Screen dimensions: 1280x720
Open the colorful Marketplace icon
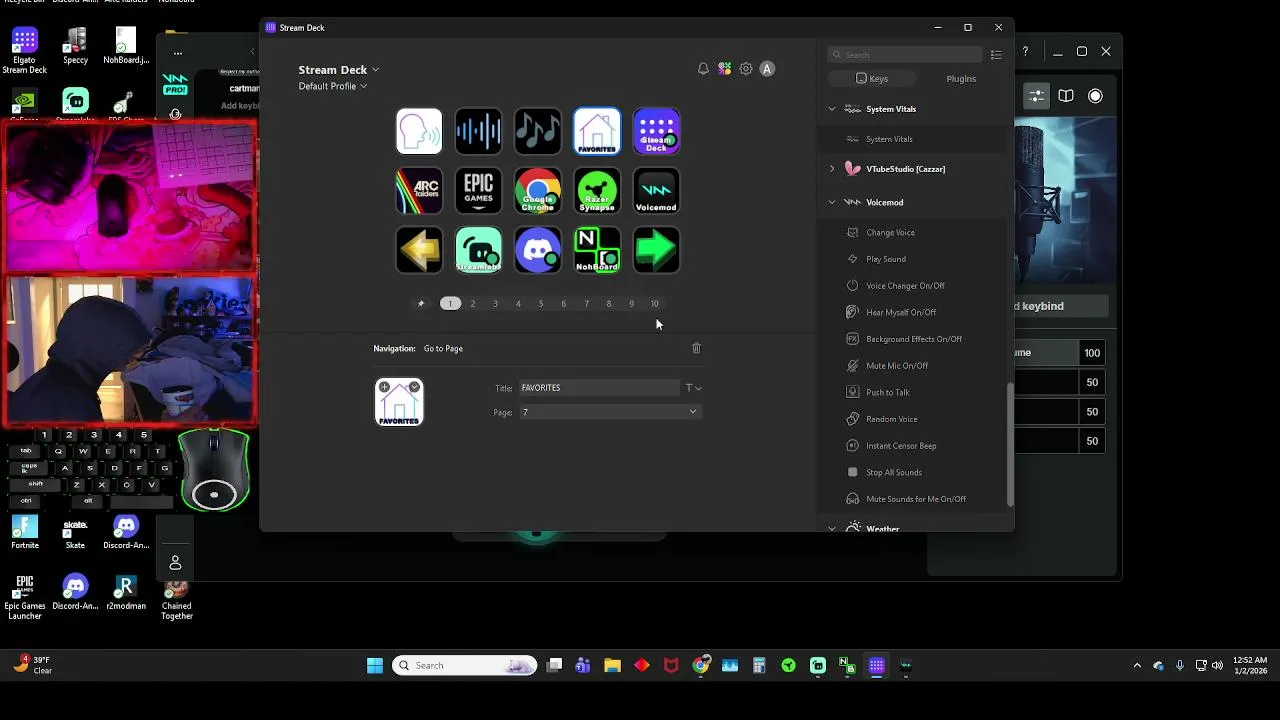point(724,69)
